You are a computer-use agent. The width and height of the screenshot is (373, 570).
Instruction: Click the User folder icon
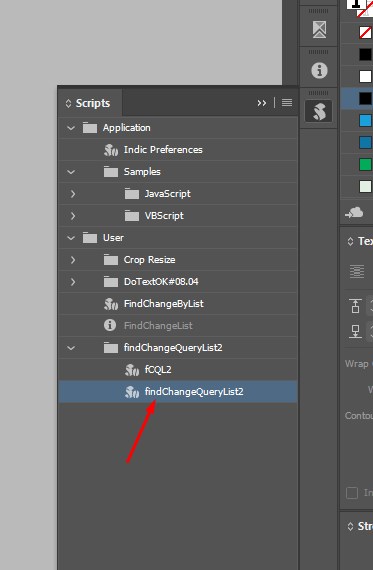90,238
